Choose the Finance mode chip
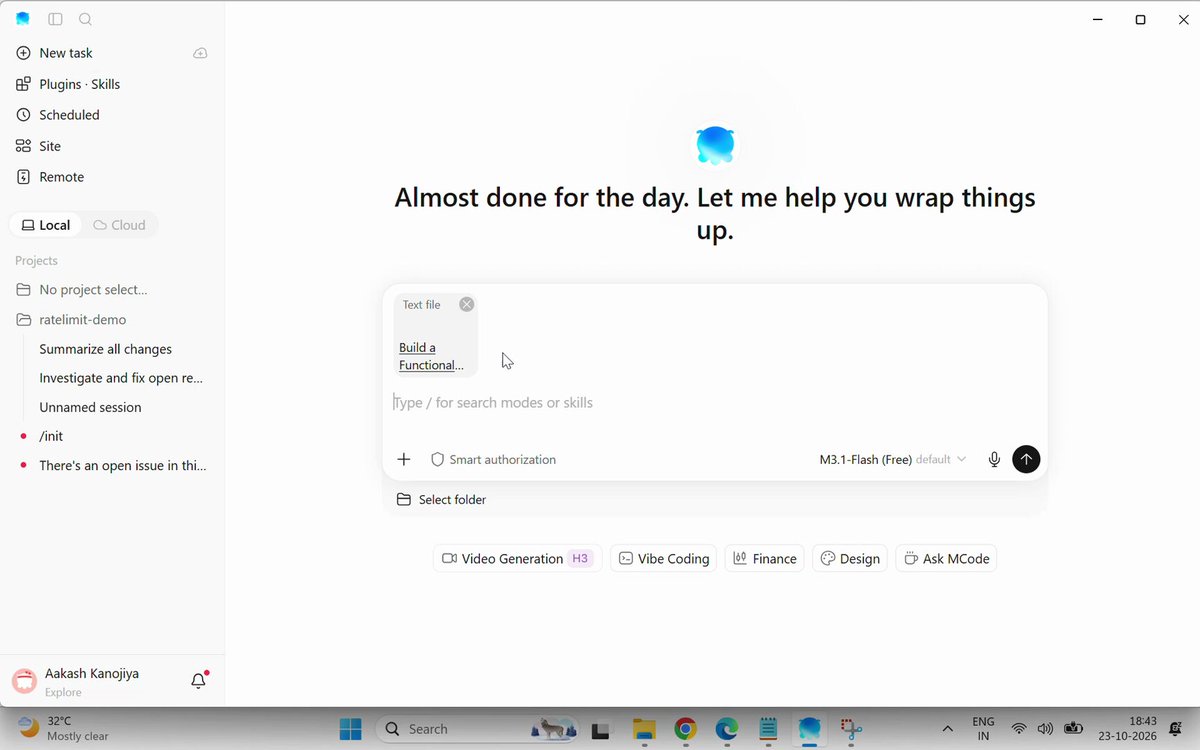 coord(765,559)
